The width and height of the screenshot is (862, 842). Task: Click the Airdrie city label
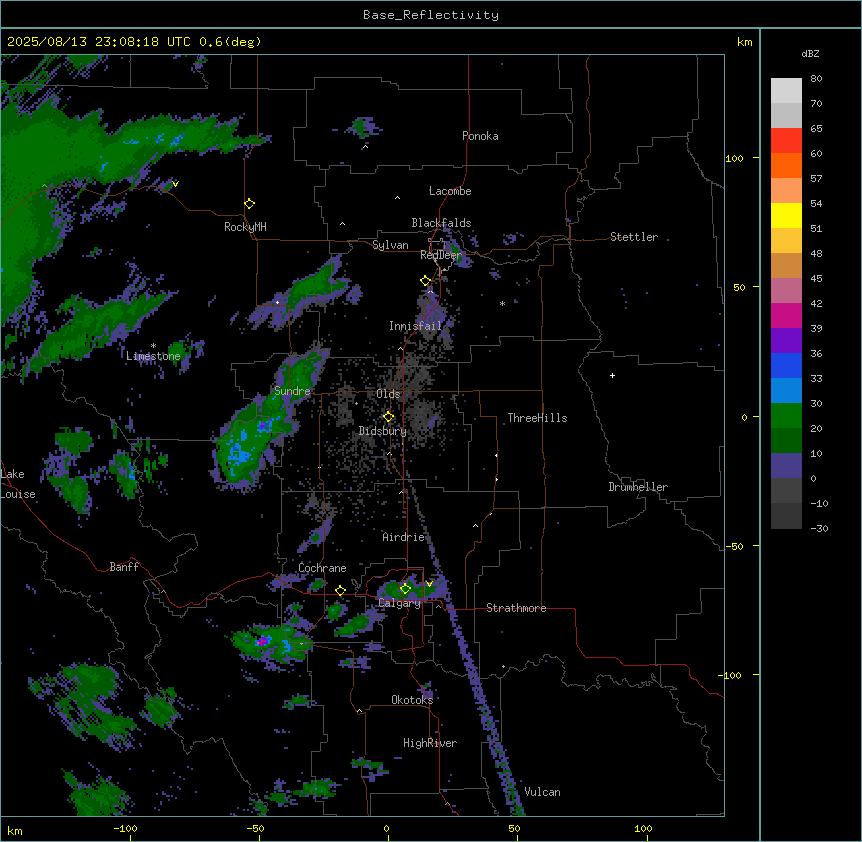click(x=403, y=537)
